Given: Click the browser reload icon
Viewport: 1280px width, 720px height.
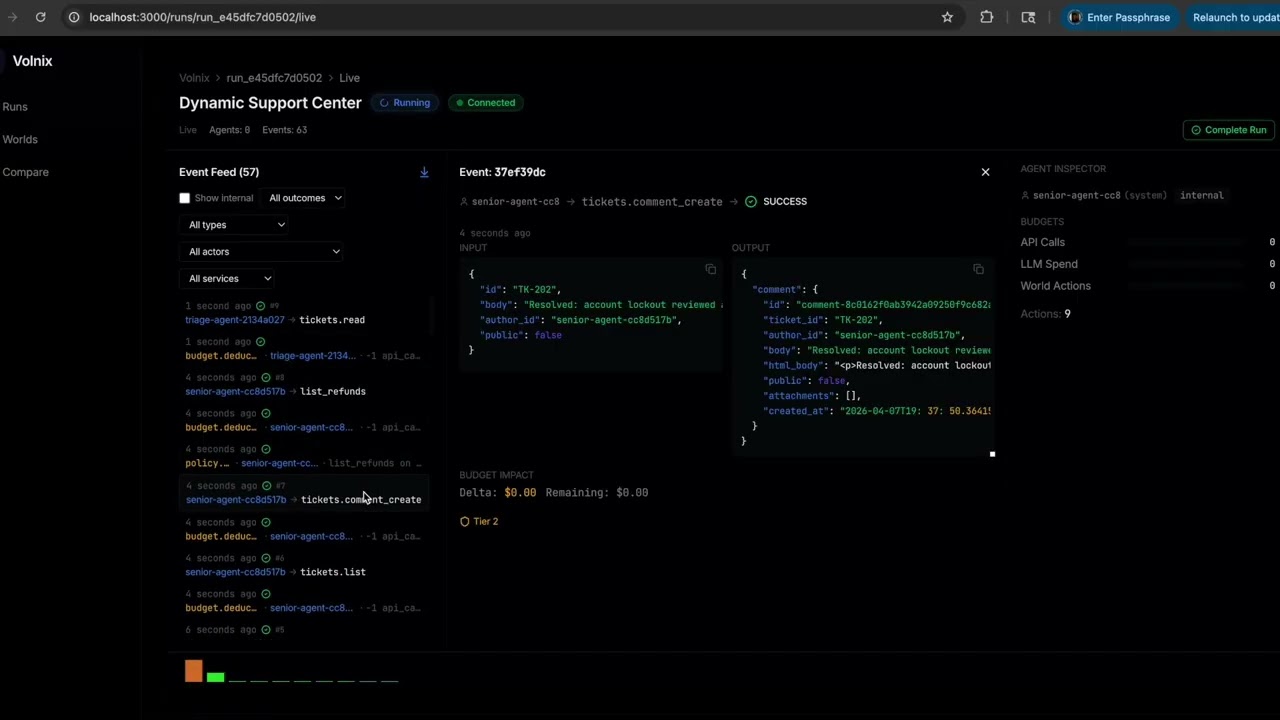Looking at the screenshot, I should pyautogui.click(x=40, y=17).
